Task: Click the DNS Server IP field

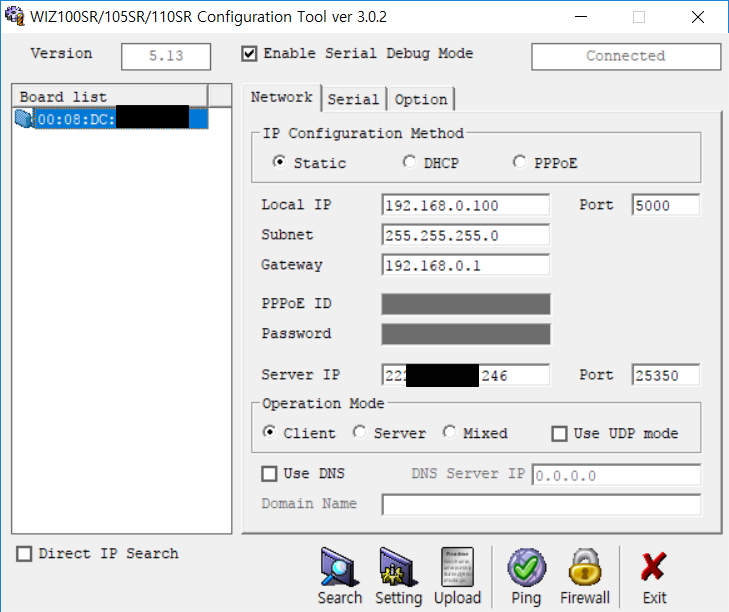Action: coord(616,475)
